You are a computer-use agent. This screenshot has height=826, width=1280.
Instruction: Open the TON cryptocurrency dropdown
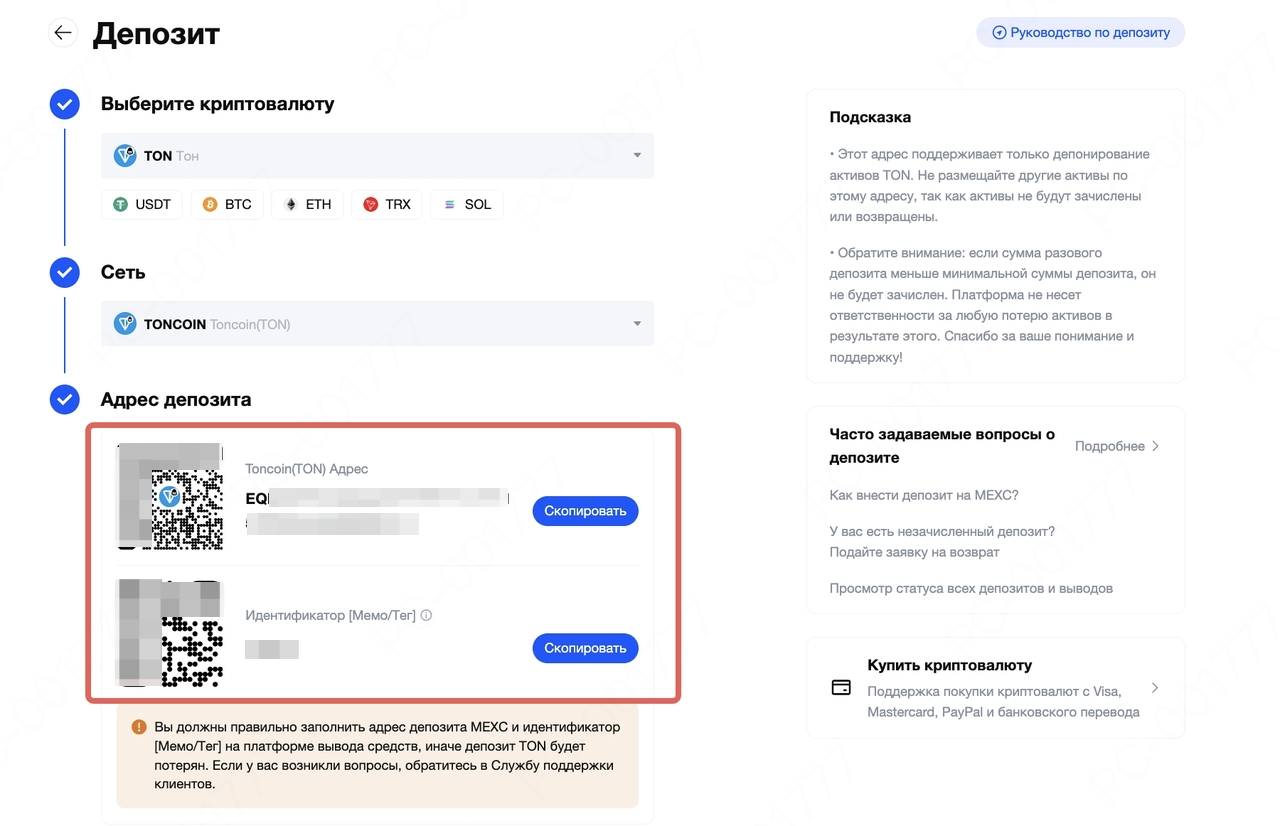point(377,156)
